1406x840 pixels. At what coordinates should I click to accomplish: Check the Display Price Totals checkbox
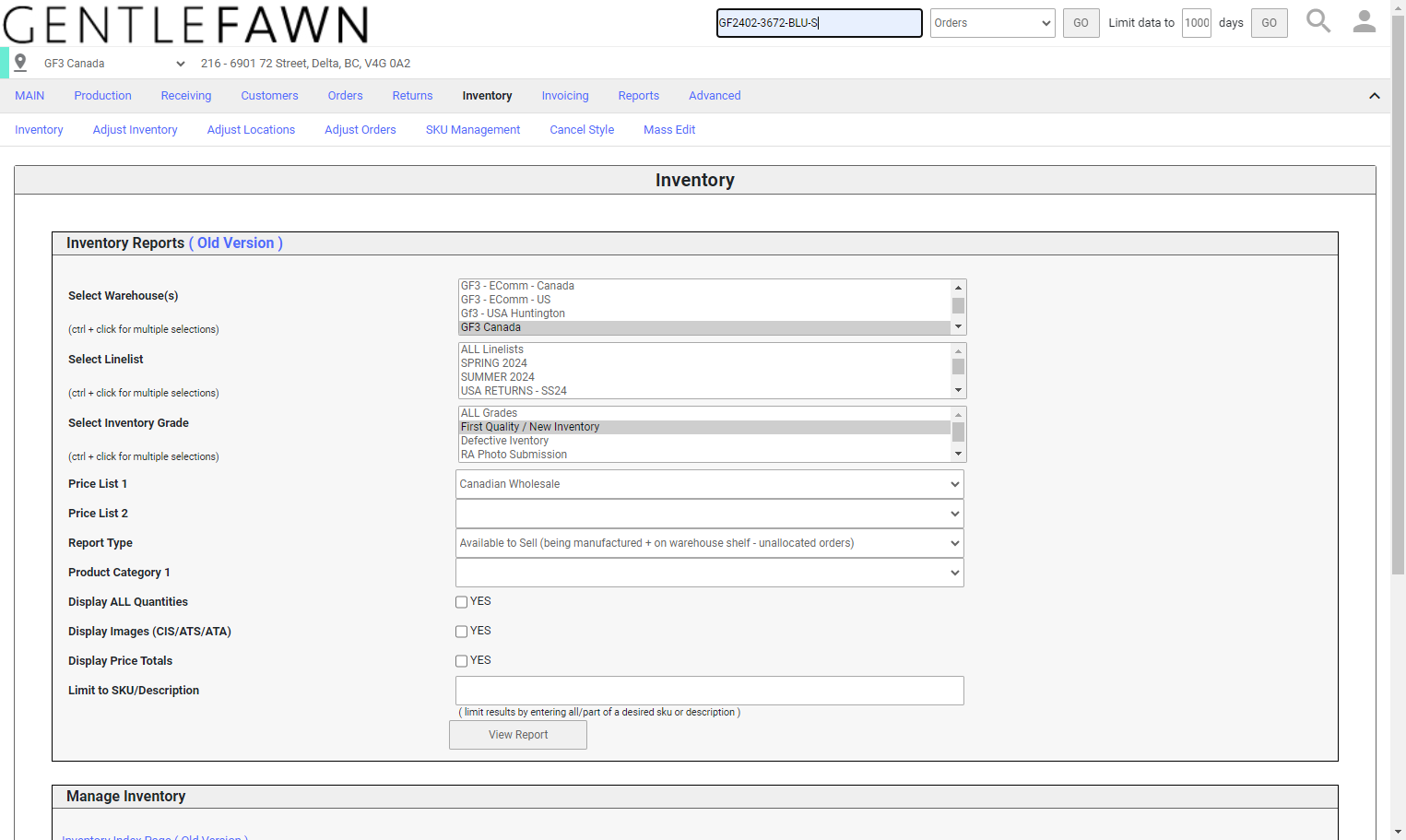coord(461,661)
